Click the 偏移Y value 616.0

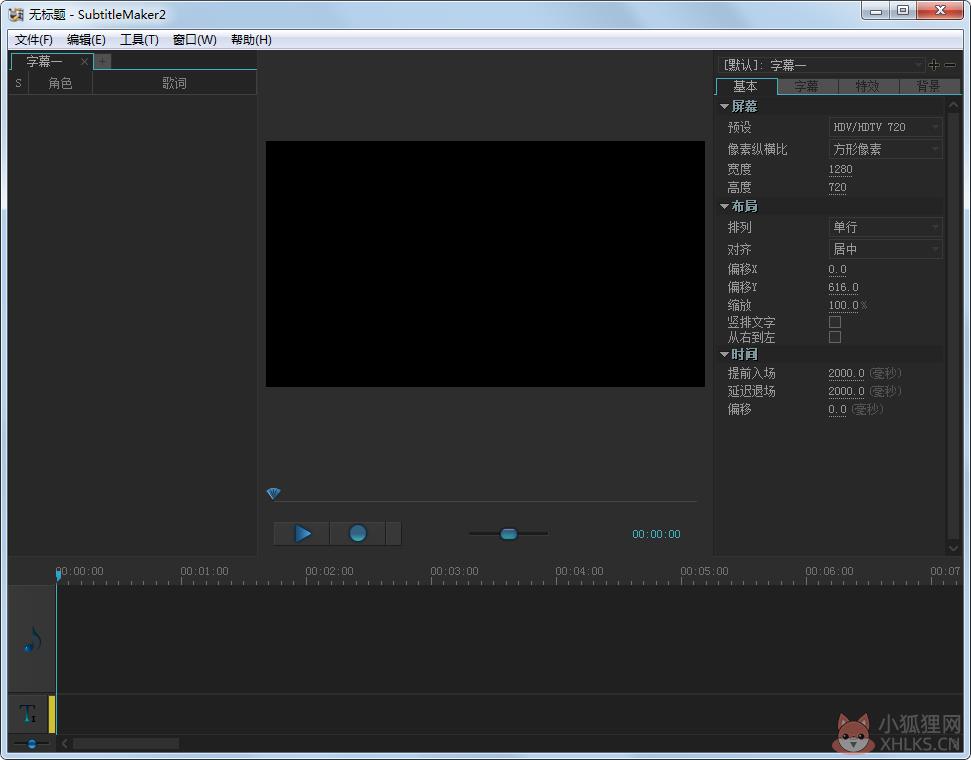pos(843,287)
